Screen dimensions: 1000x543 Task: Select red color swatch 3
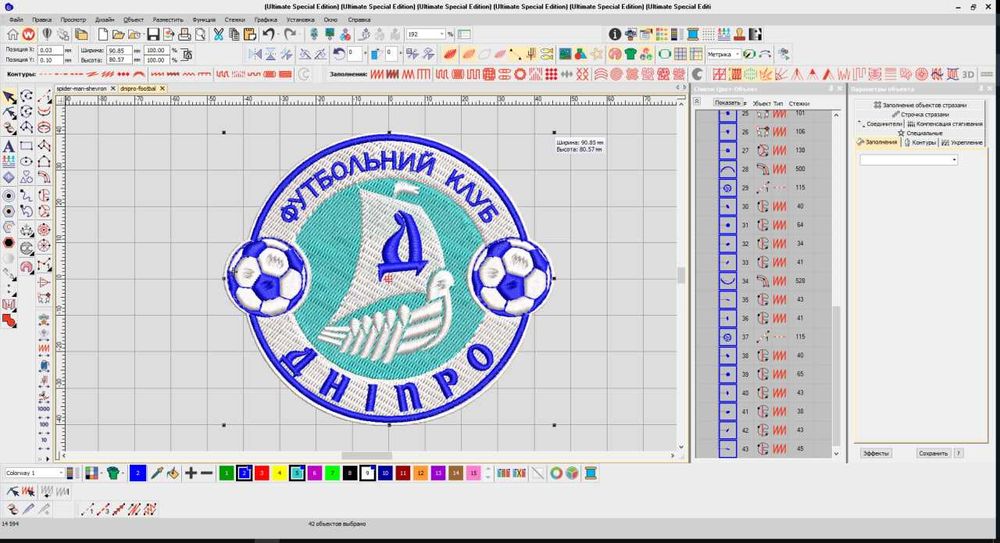click(261, 473)
